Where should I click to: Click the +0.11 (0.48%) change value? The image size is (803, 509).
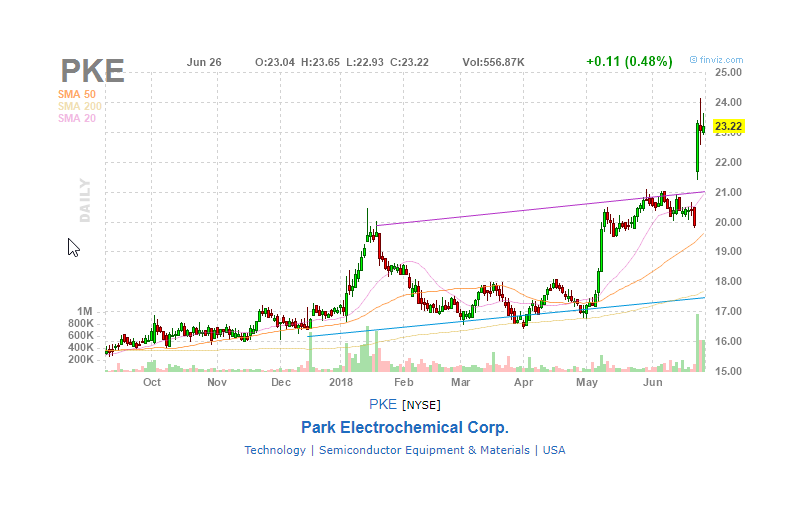pyautogui.click(x=629, y=61)
